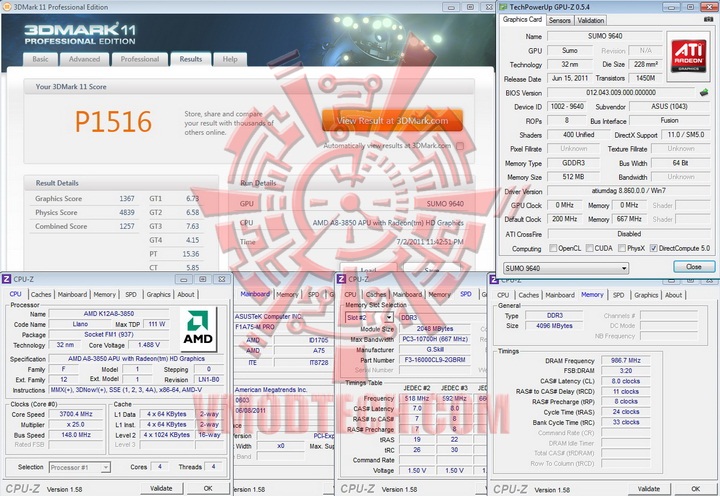Click the ATI Radeon logo in GPU-Z
Image resolution: width=720 pixels, height=496 pixels.
click(x=688, y=56)
